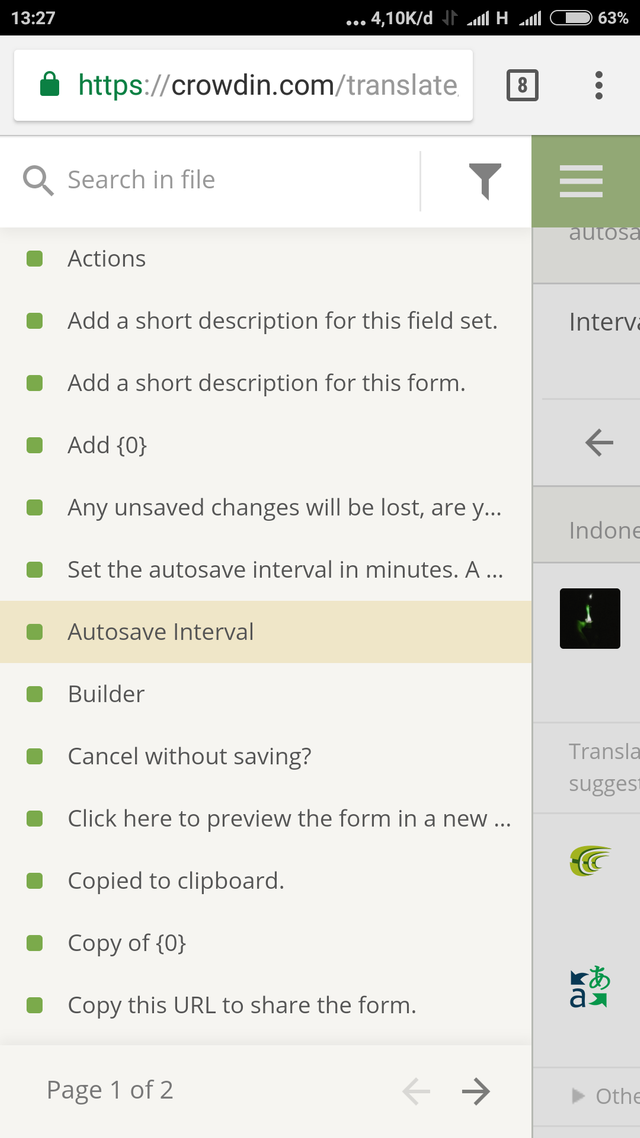Open the "Builder" string
The width and height of the screenshot is (640, 1138).
pyautogui.click(x=106, y=694)
